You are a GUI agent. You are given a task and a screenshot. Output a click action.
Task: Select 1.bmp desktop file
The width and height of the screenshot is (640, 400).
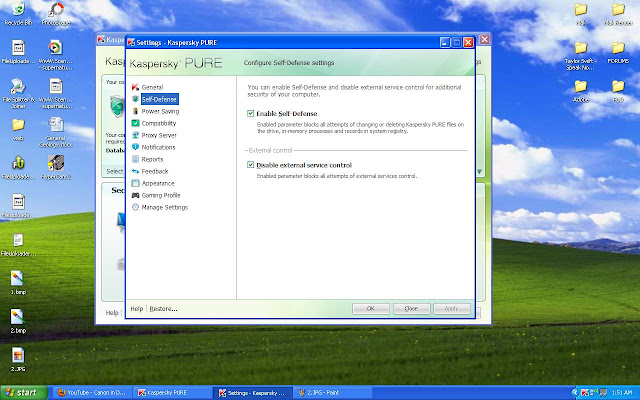(x=18, y=282)
